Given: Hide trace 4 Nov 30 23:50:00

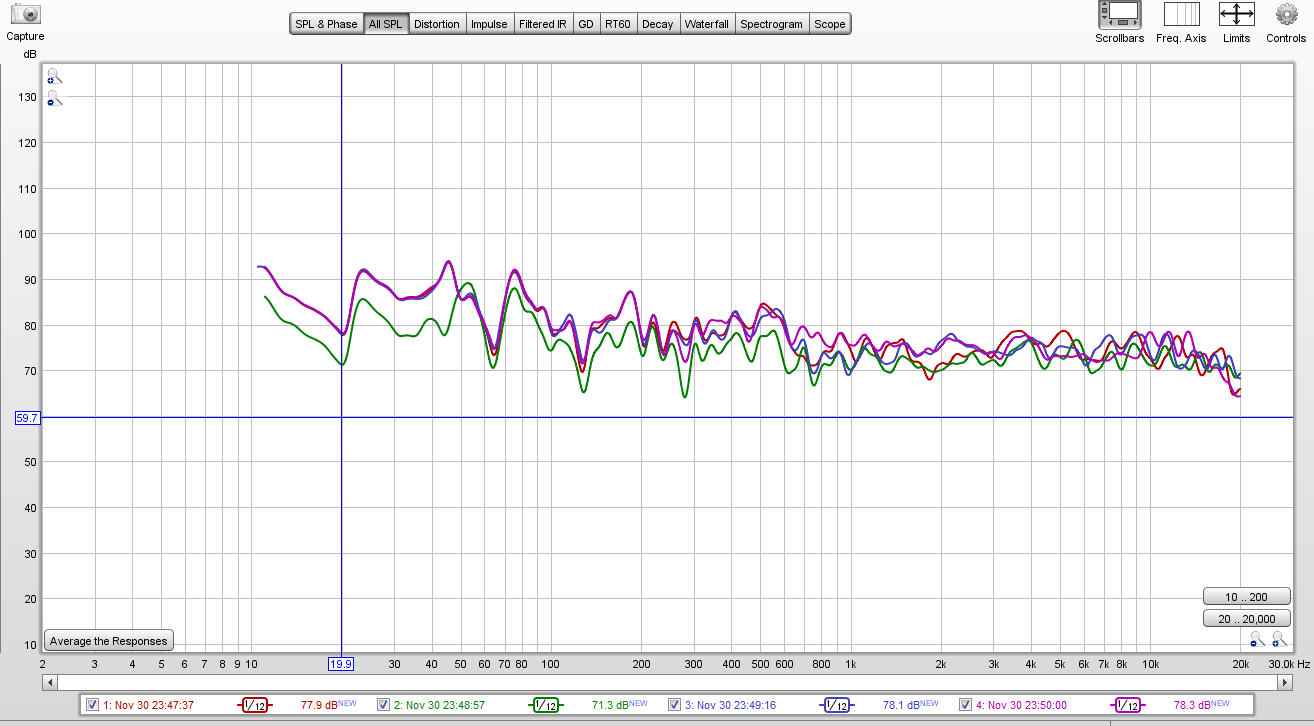Looking at the screenshot, I should (x=965, y=705).
